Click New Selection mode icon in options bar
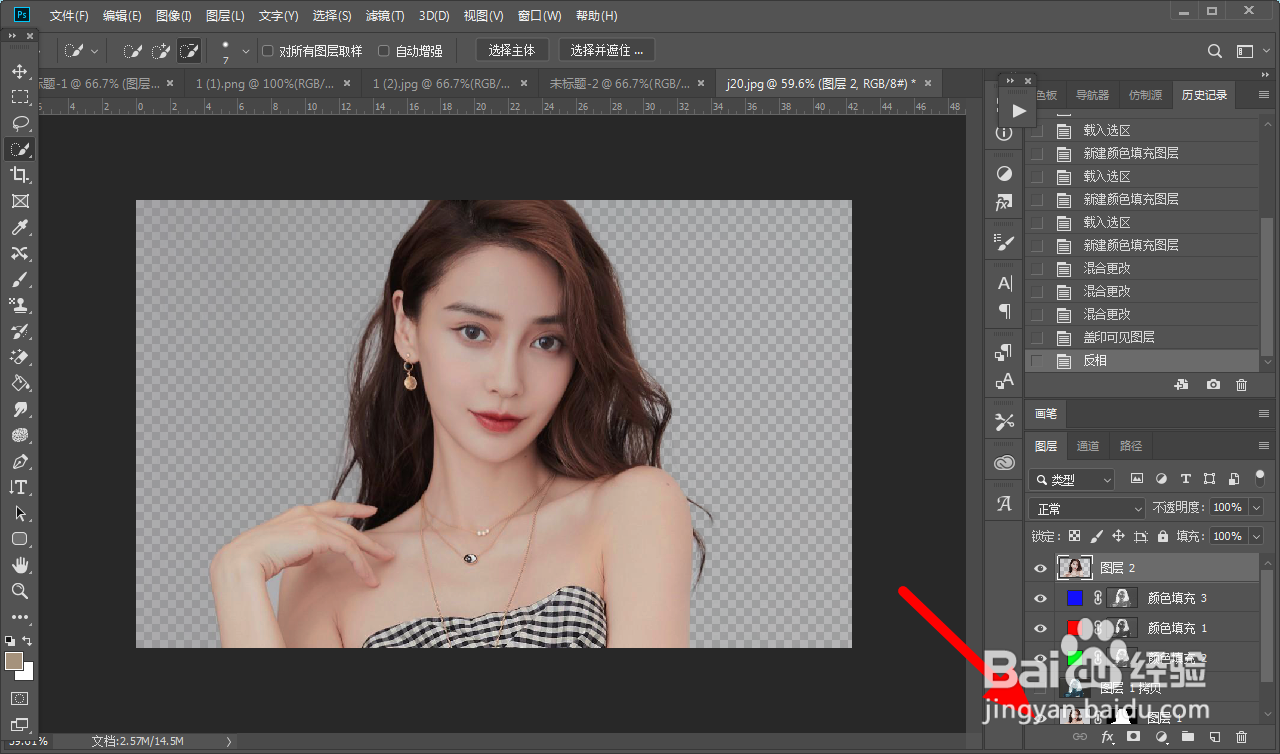1280x754 pixels. click(x=133, y=50)
